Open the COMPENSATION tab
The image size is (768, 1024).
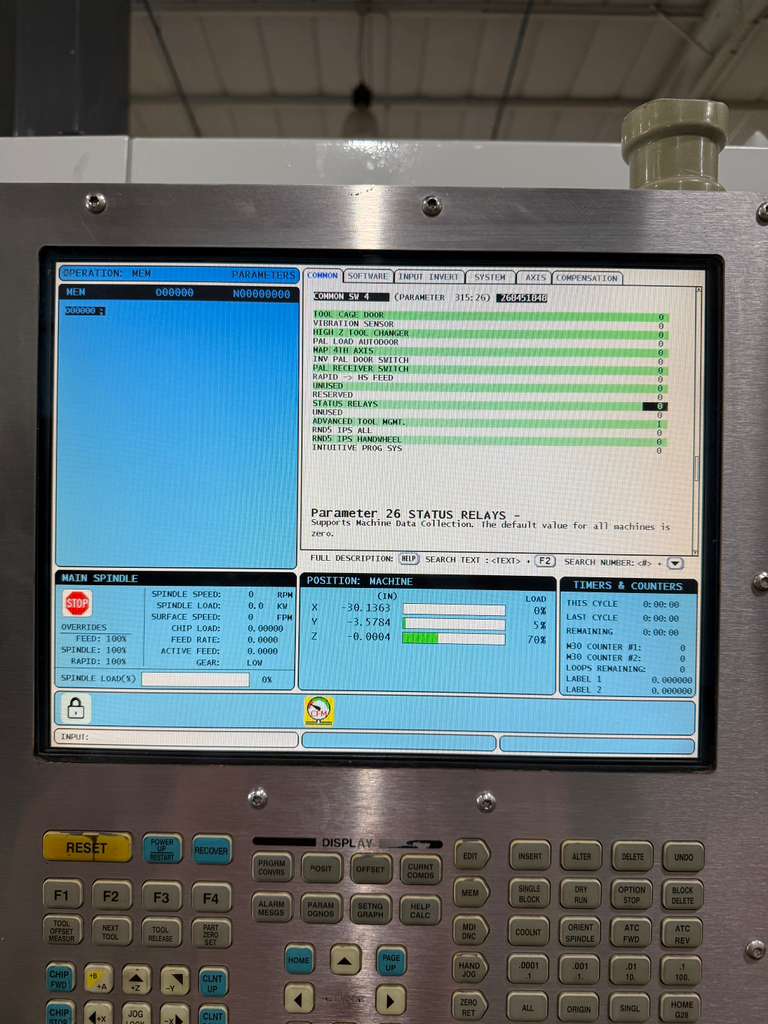[x=587, y=278]
